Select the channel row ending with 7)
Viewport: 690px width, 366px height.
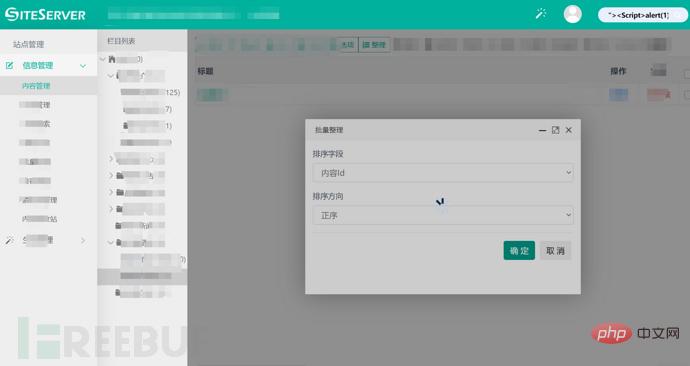tap(147, 109)
